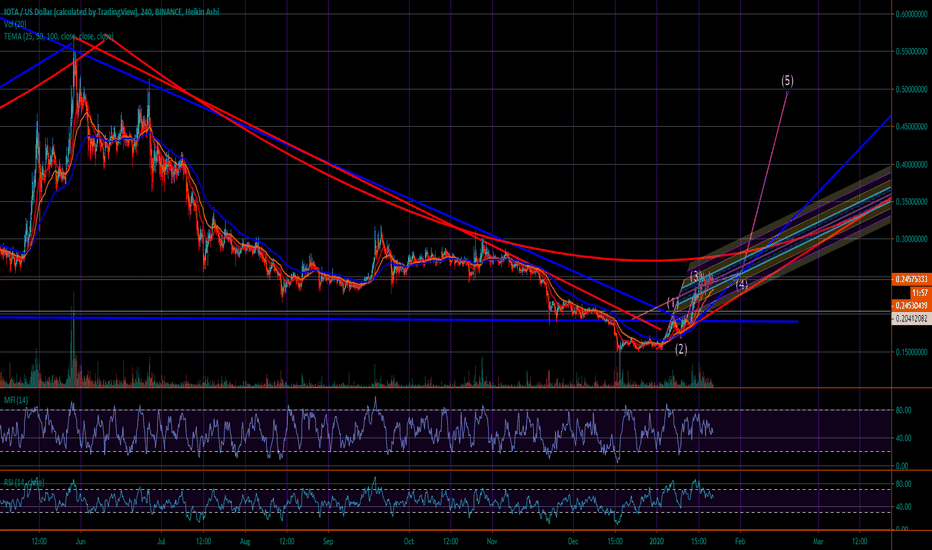Select the TEMA (25, 50, 100) indicator legend
This screenshot has height=550, width=932.
58,36
